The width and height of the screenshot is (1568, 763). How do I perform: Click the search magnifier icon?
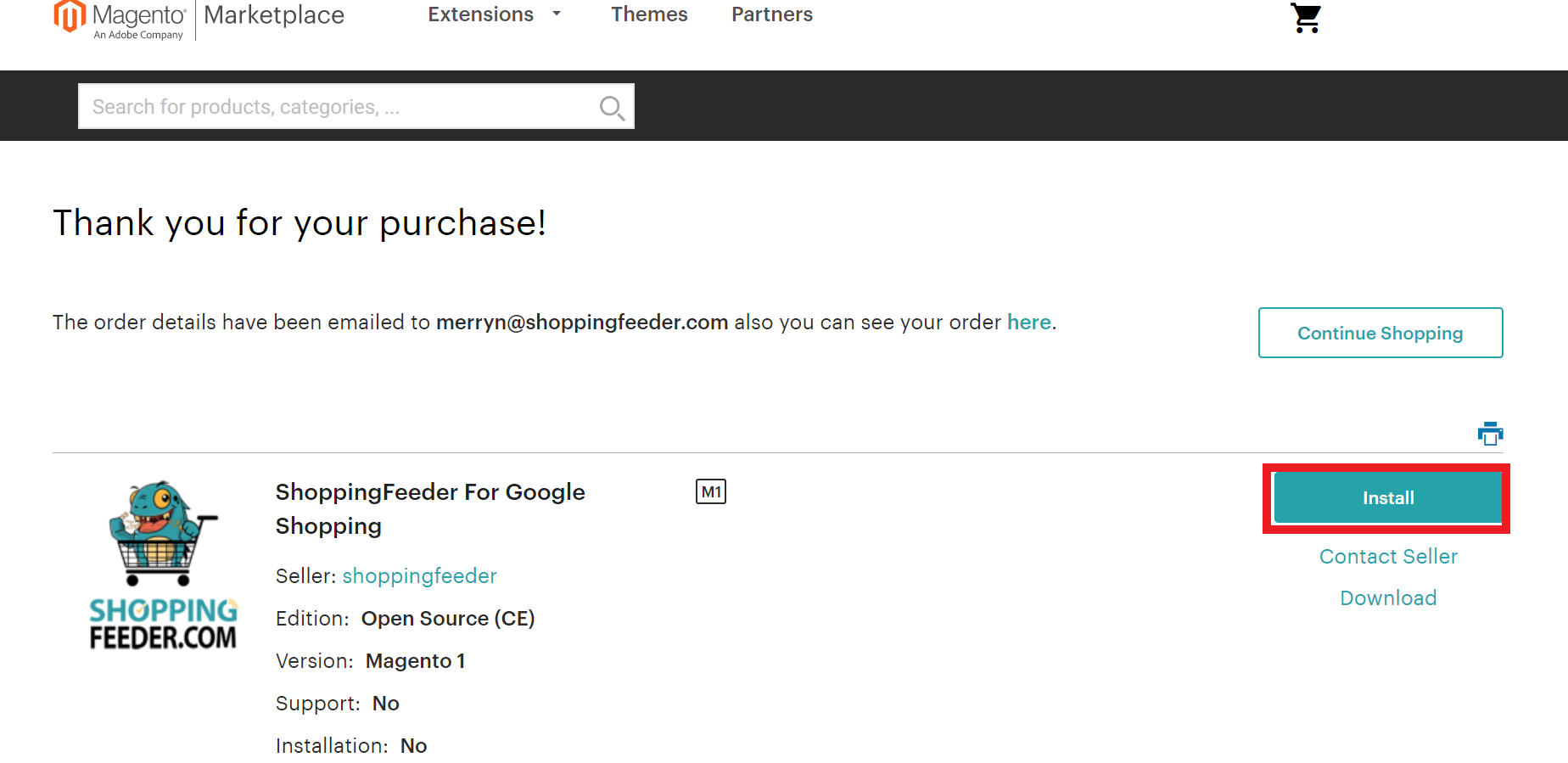tap(612, 108)
